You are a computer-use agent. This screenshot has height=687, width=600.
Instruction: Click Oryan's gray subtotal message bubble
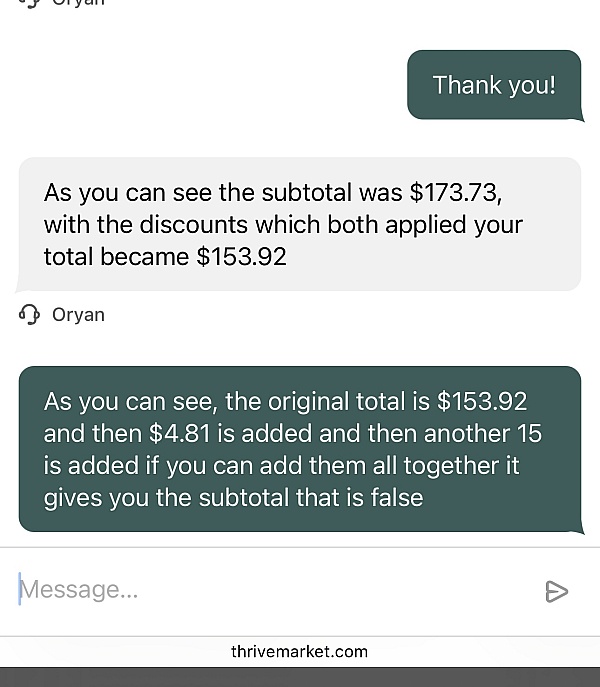(299, 224)
